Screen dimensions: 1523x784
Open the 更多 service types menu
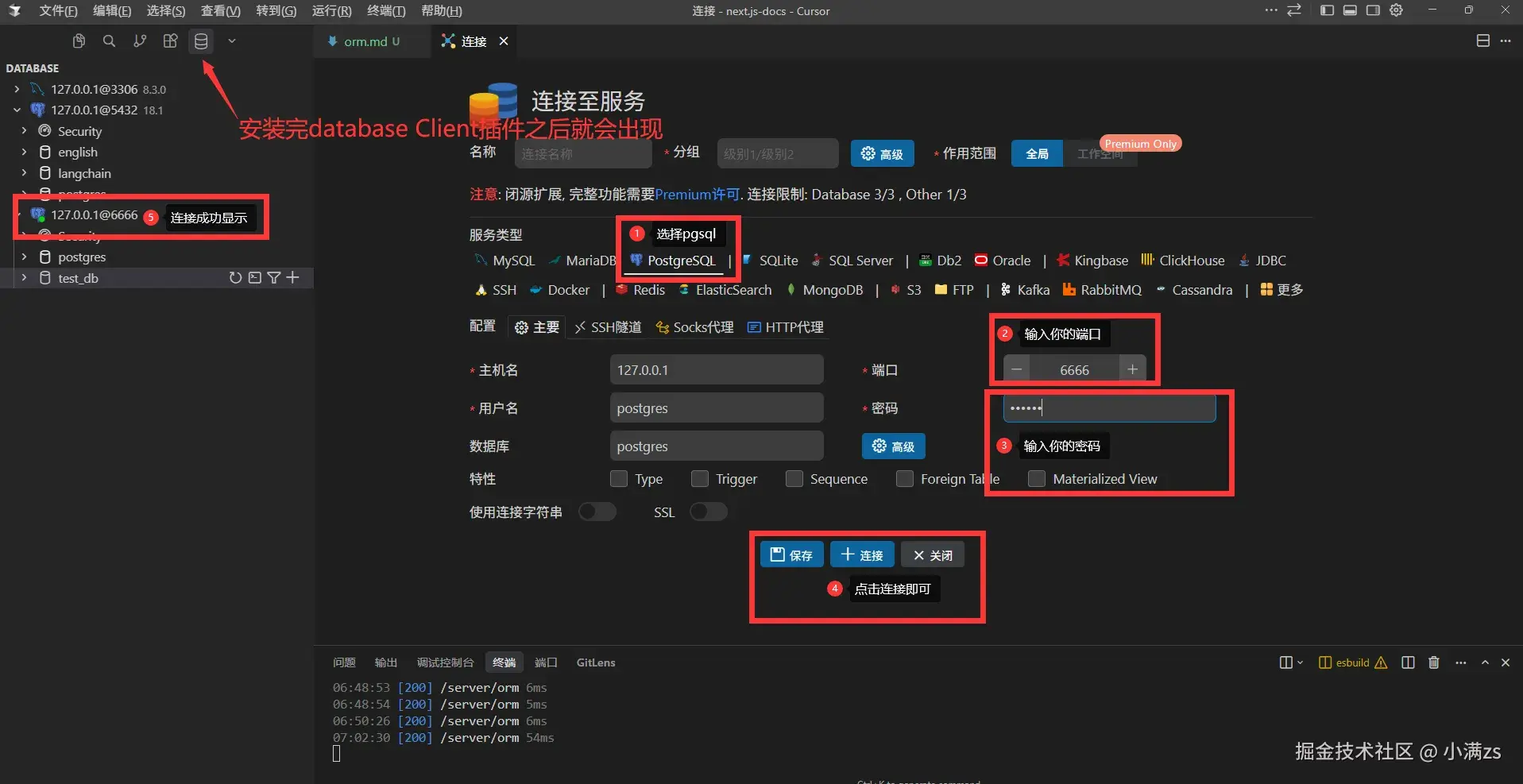(x=1281, y=290)
